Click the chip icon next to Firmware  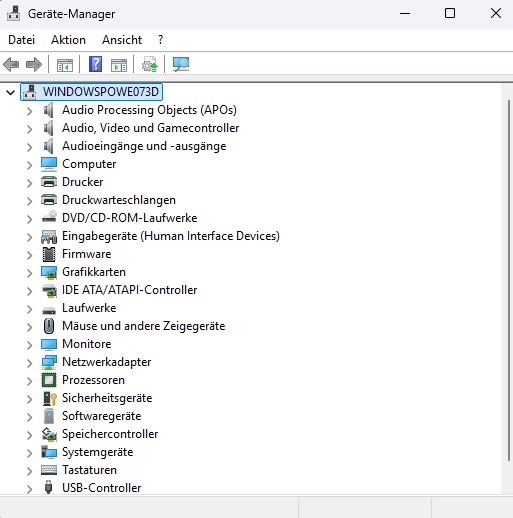click(x=49, y=254)
